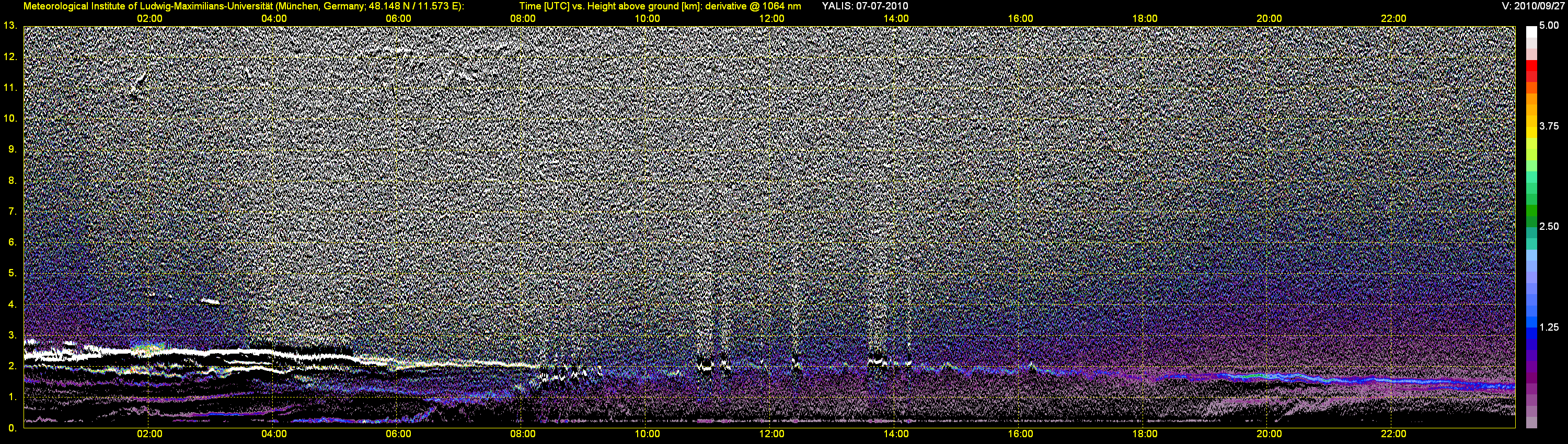Screen dimensions: 1568x444
Task: Click 06:00 on the upper time axis
Action: [x=398, y=18]
